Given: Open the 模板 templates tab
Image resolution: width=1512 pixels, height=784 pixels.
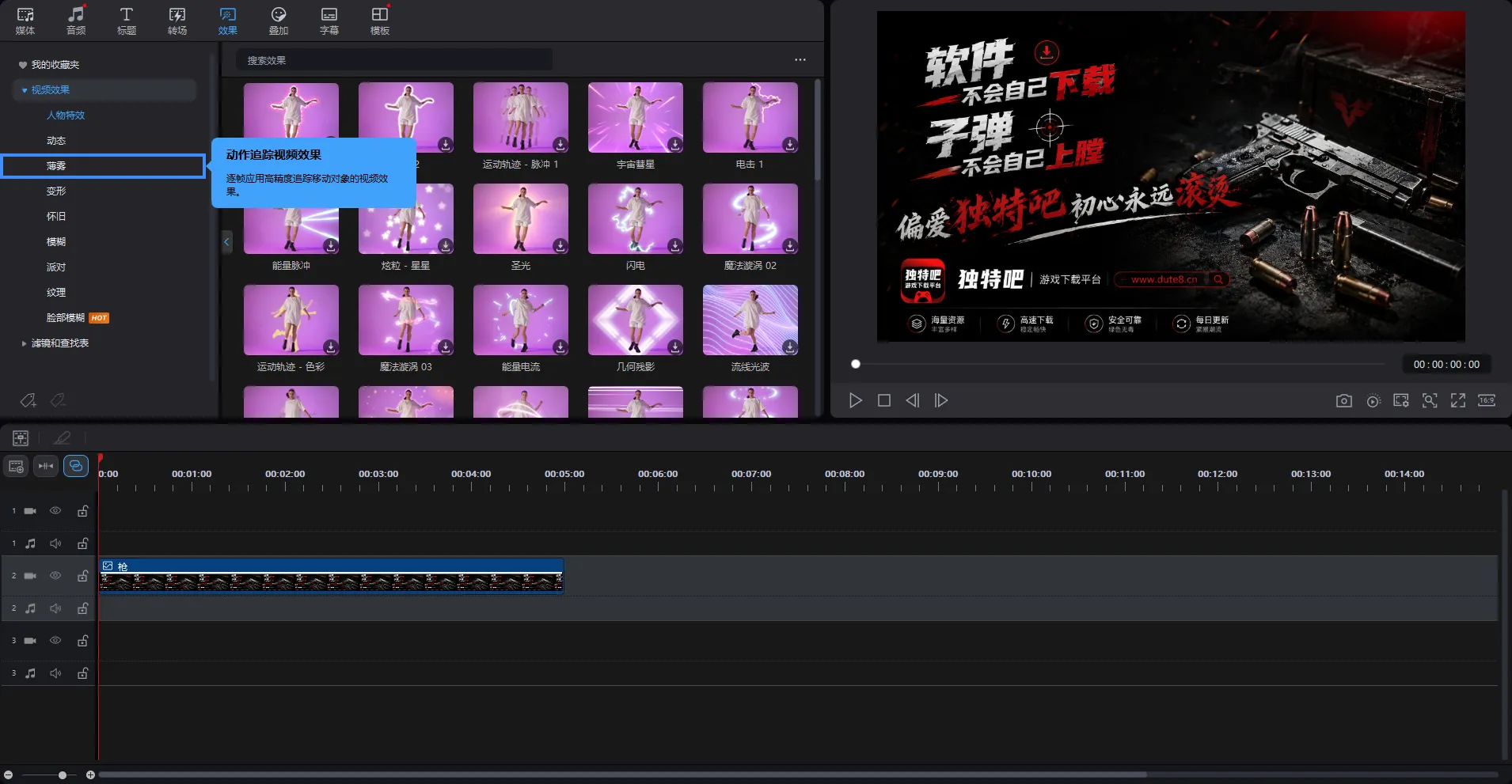Looking at the screenshot, I should tap(380, 21).
